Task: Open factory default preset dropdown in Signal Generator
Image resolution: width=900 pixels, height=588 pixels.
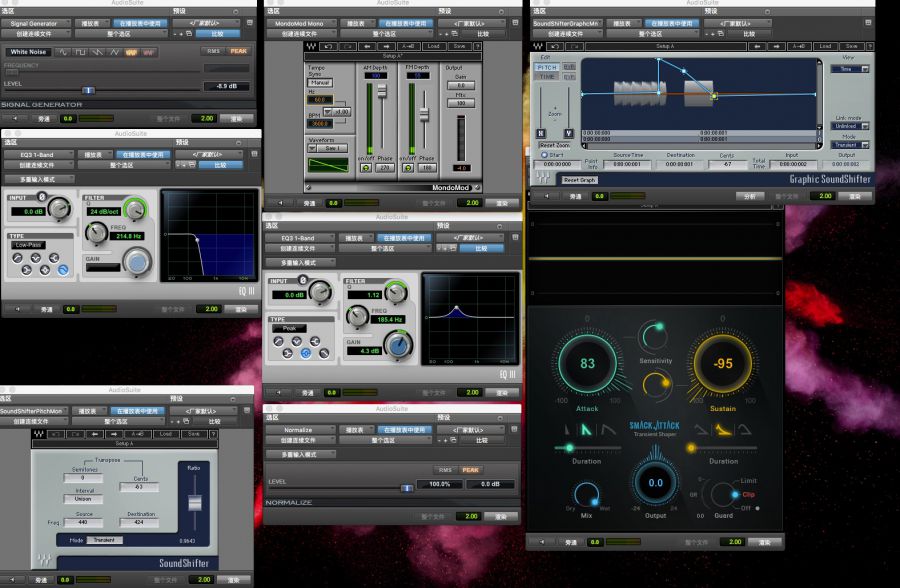Action: 207,24
